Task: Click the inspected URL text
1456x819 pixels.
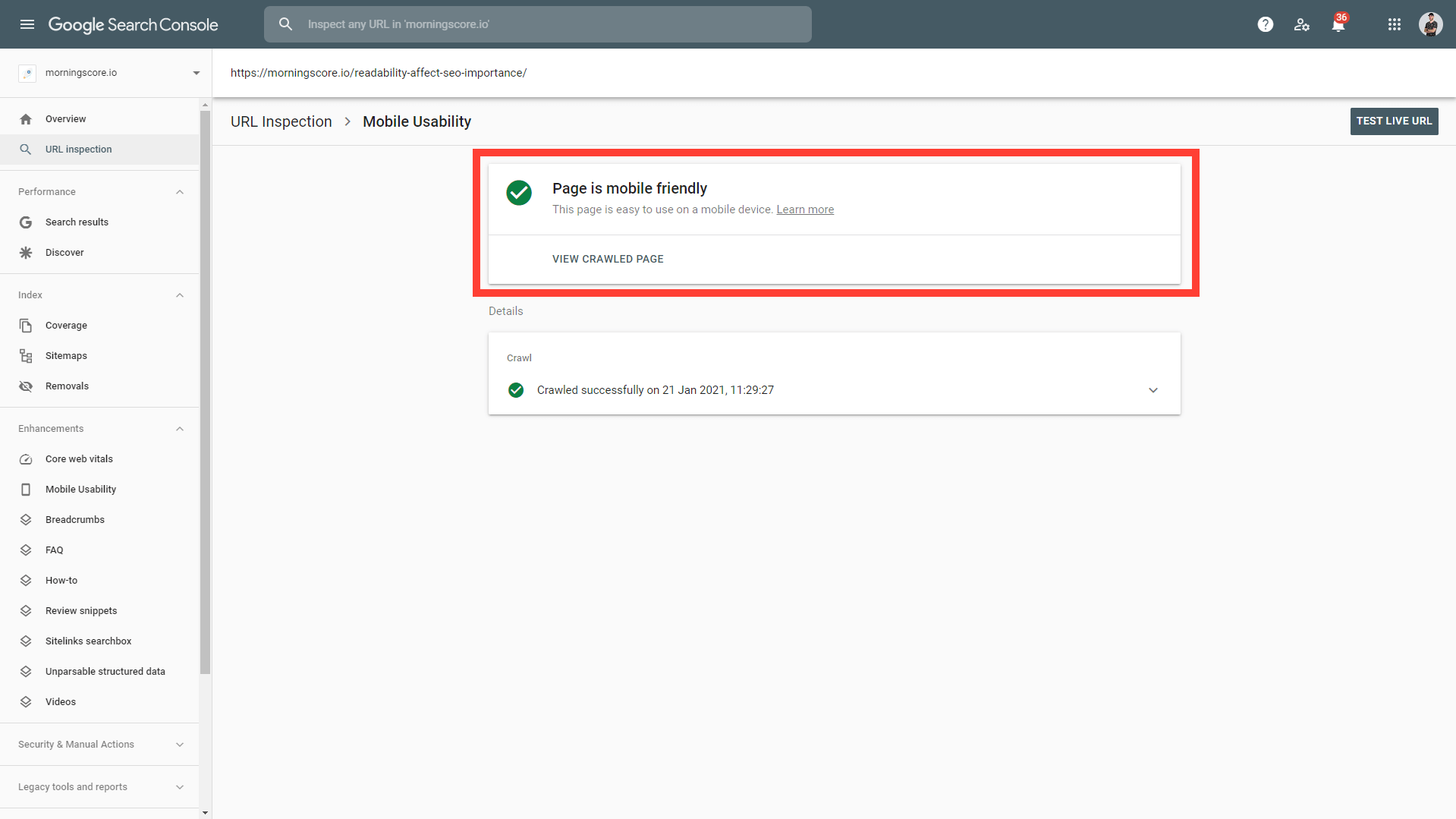Action: tap(379, 73)
